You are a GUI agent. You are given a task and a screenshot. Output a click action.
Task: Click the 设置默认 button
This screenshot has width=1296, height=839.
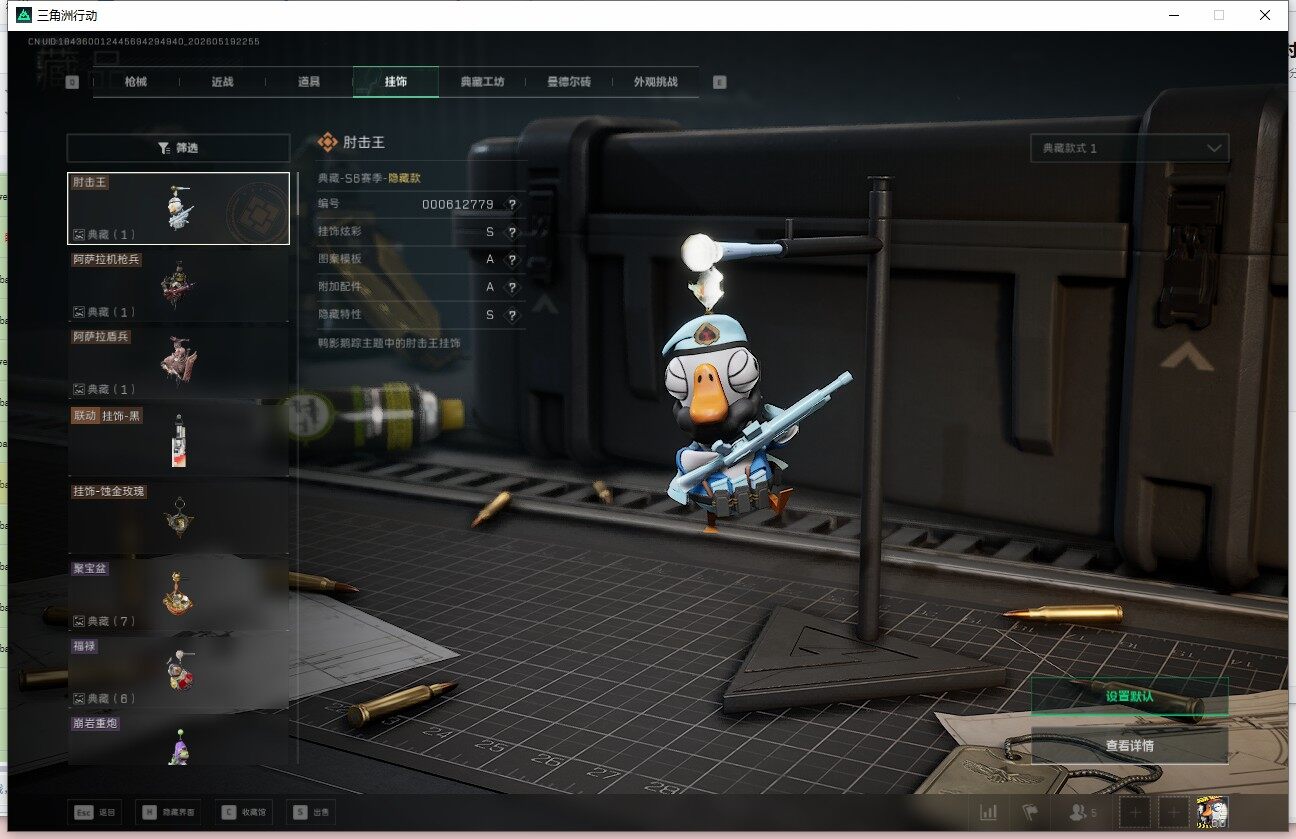1129,697
